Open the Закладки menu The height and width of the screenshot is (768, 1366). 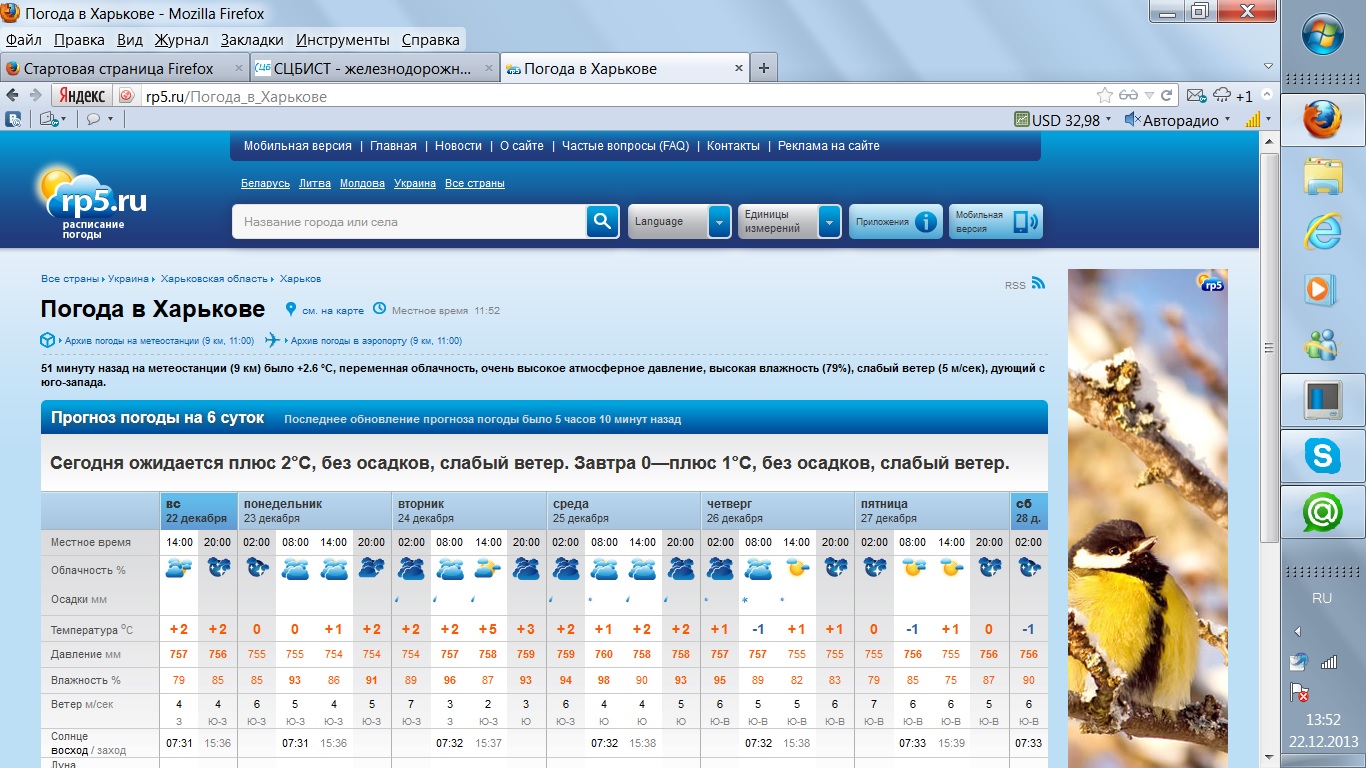[x=252, y=40]
